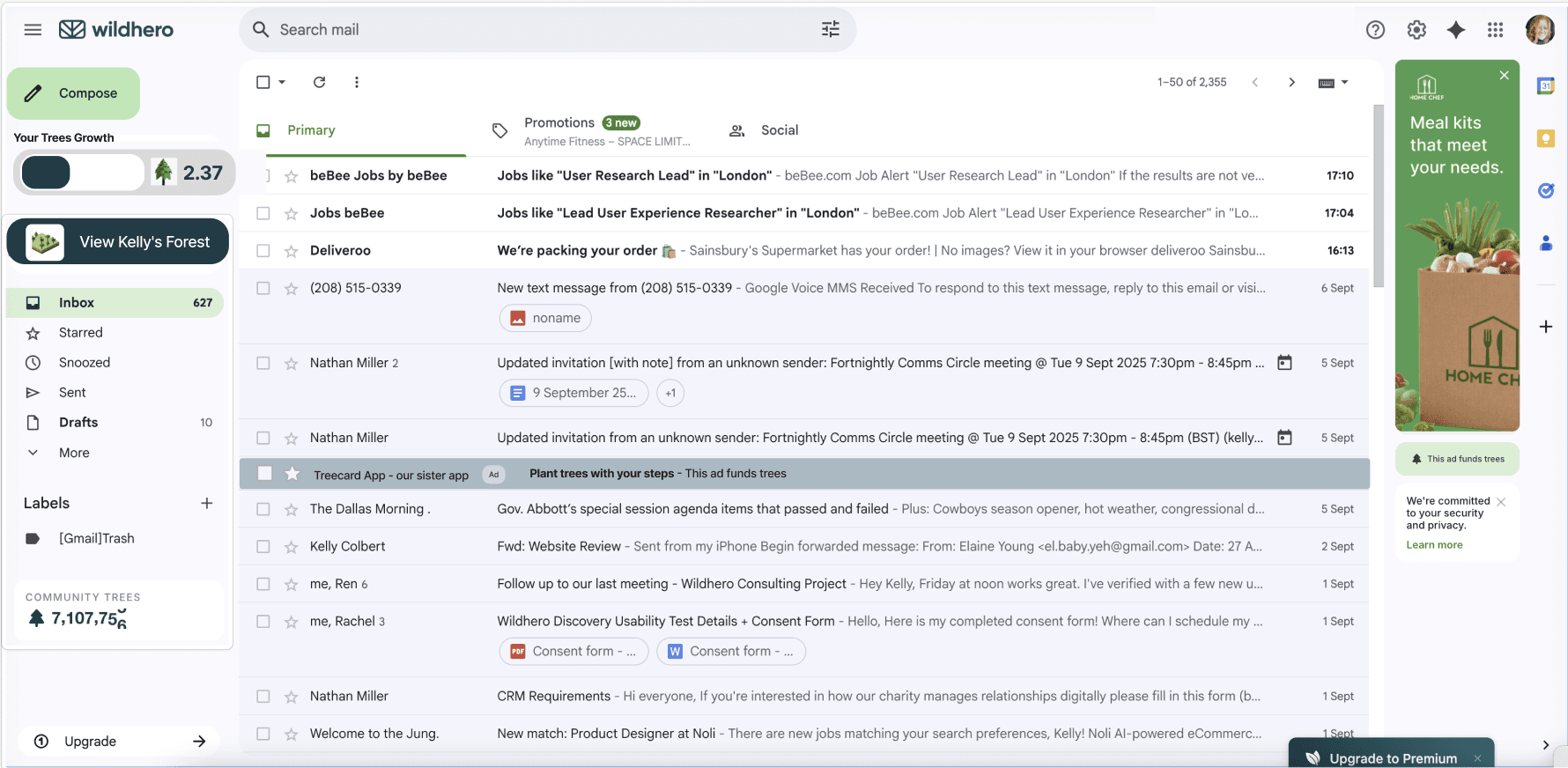Check the Nathan Miller 2 email
The height and width of the screenshot is (768, 1568).
pyautogui.click(x=263, y=363)
